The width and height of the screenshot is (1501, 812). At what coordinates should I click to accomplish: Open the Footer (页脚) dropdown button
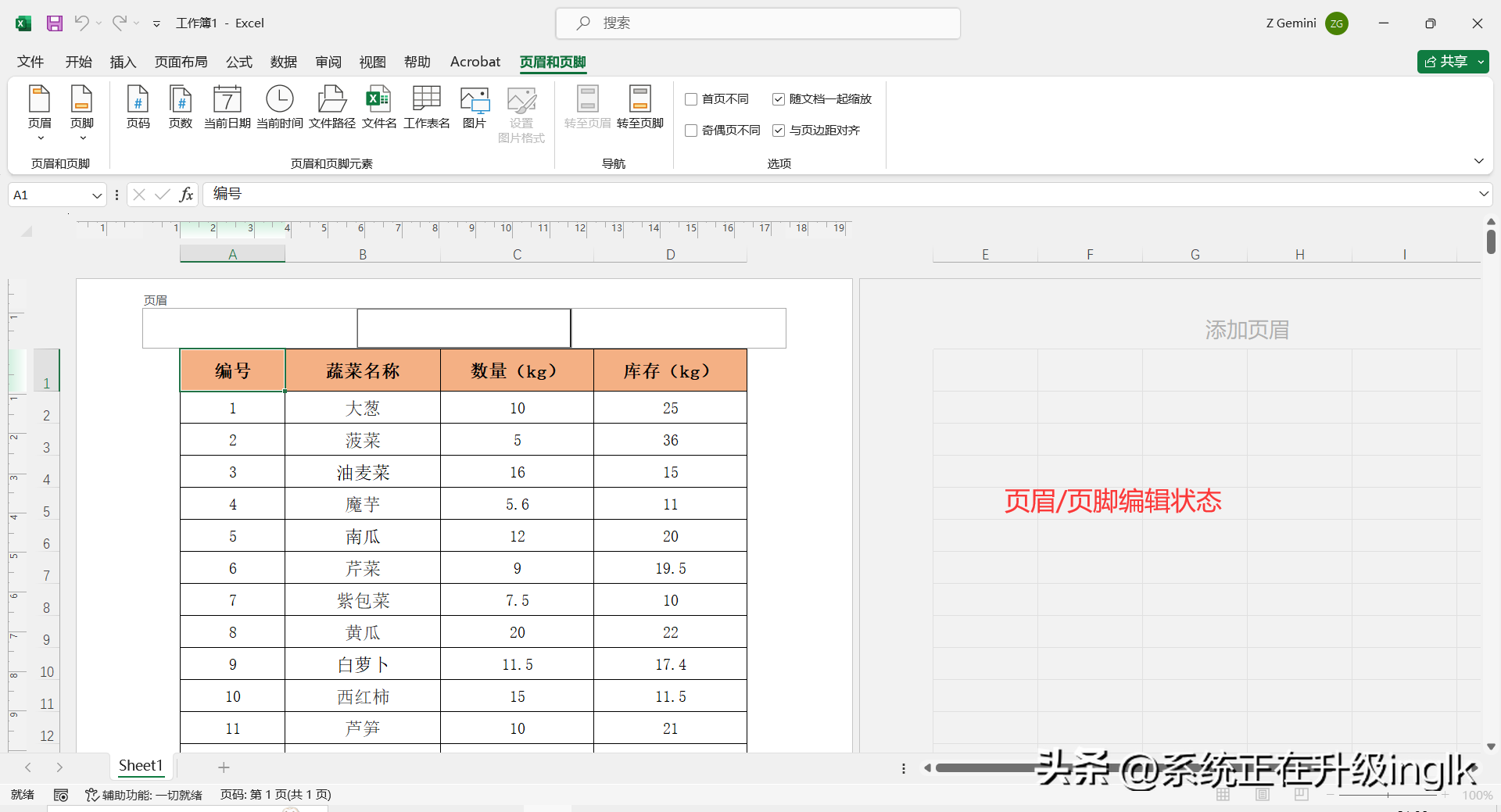82,113
